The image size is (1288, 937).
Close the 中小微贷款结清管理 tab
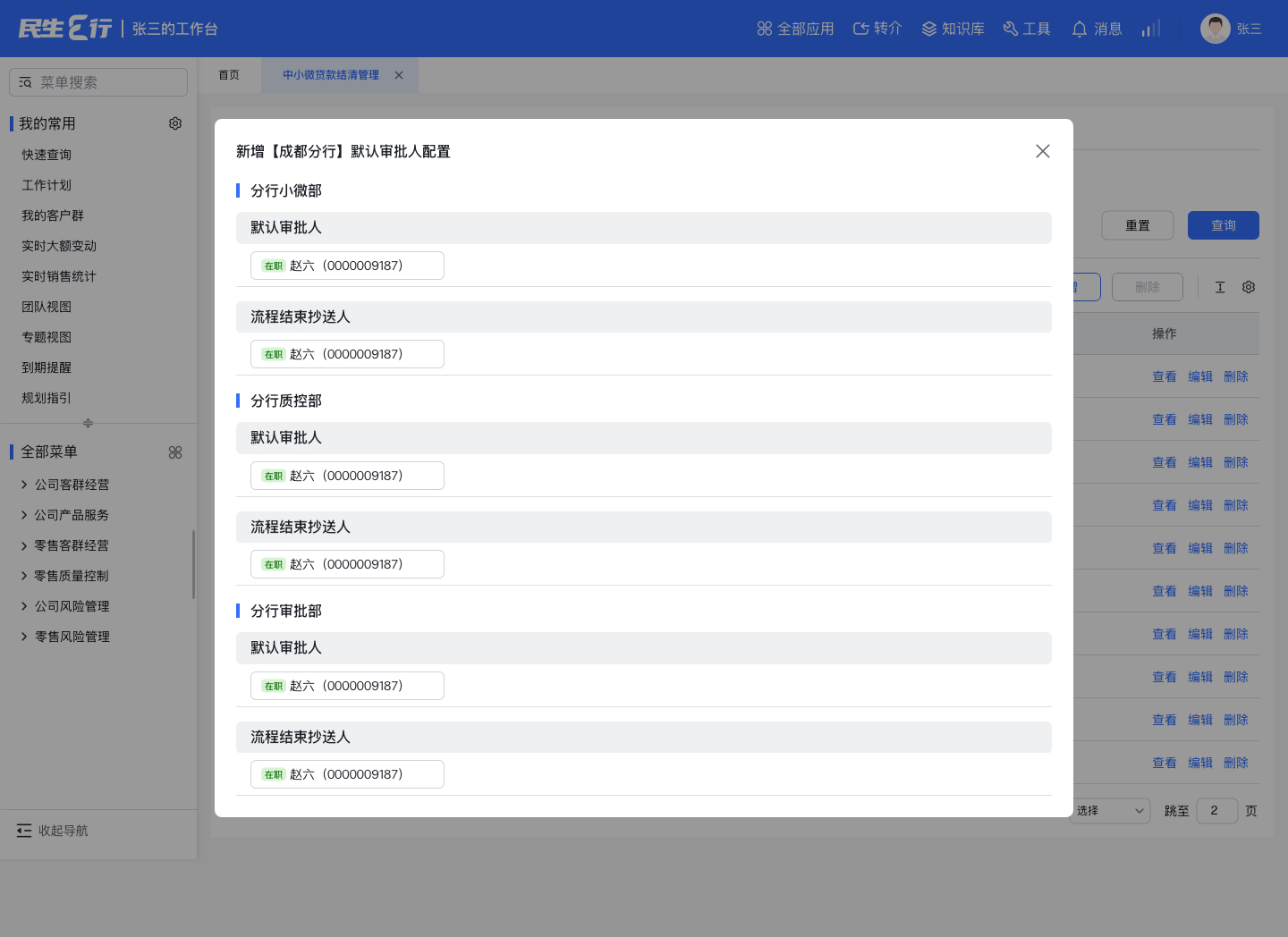click(x=399, y=75)
